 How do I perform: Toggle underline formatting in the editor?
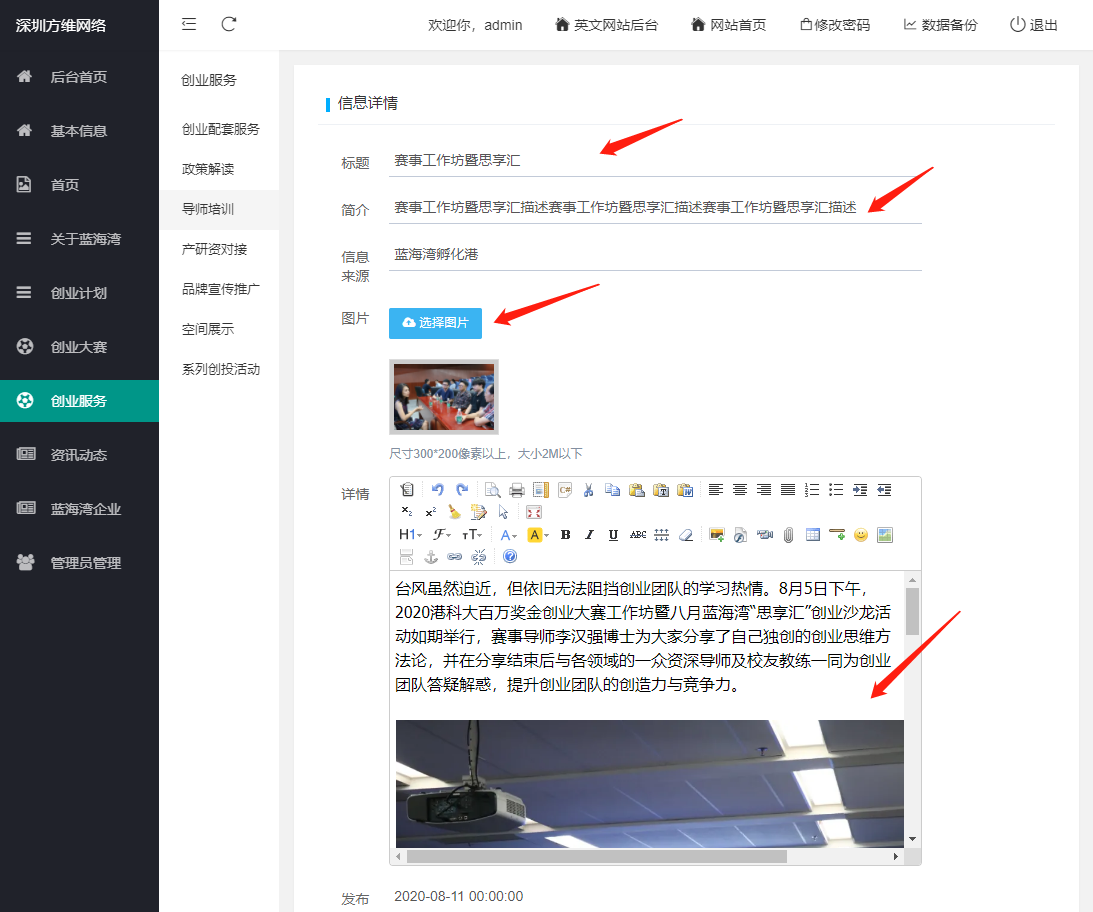tap(613, 535)
